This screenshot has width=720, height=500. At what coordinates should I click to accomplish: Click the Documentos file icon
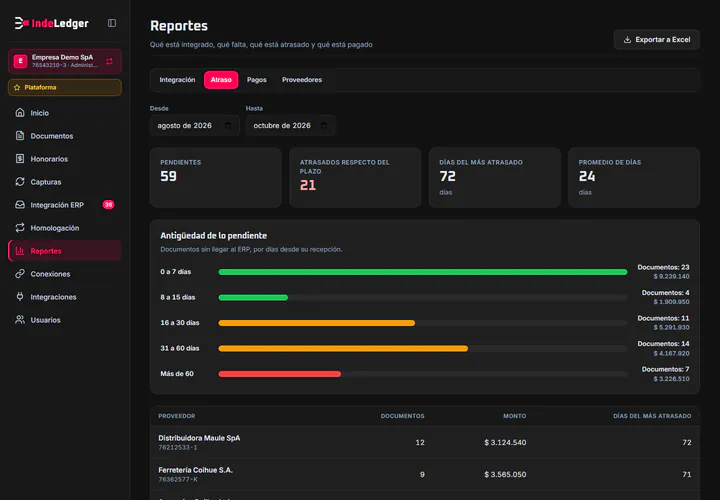click(x=20, y=135)
